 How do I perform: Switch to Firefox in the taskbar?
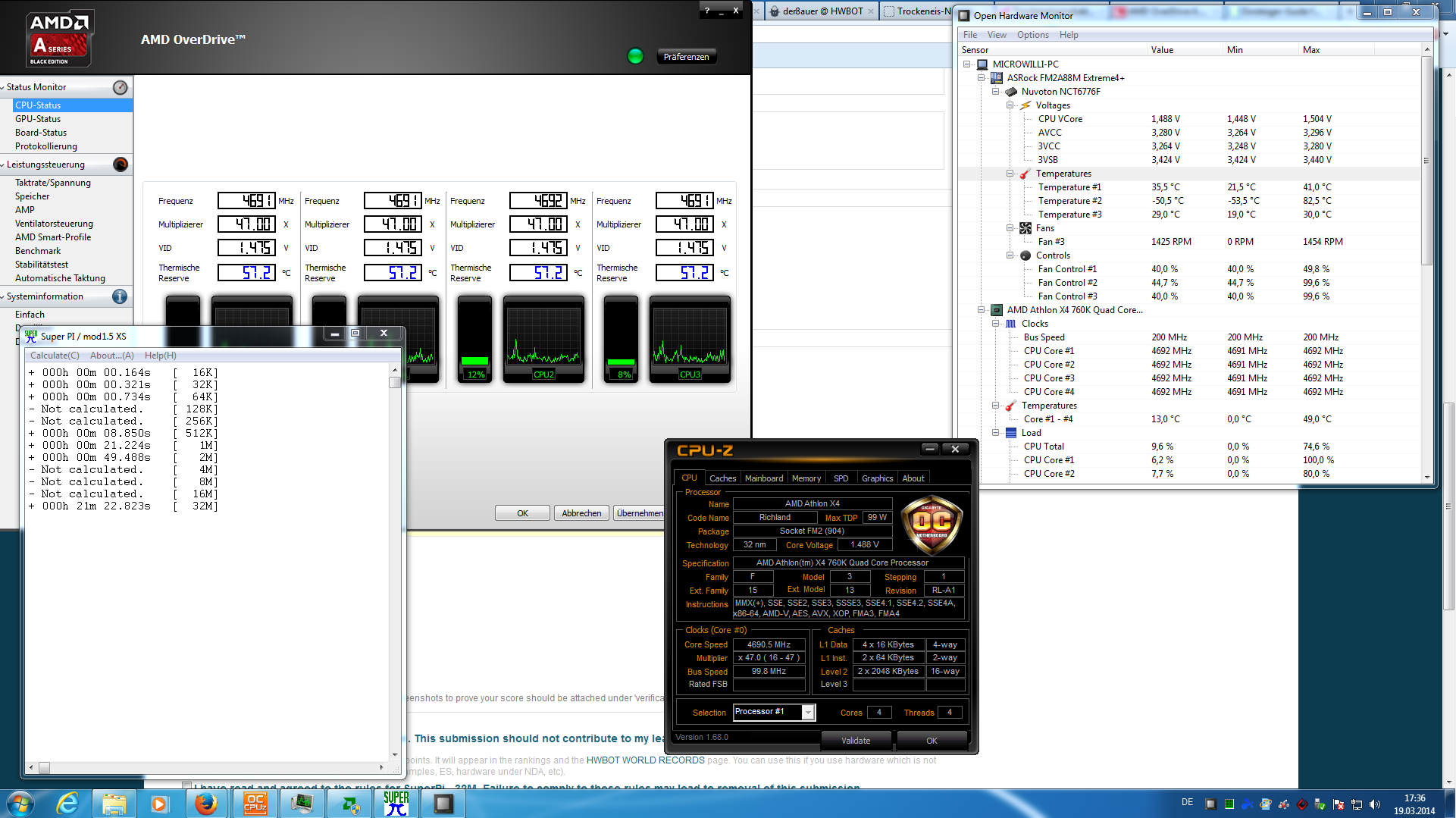tap(205, 804)
